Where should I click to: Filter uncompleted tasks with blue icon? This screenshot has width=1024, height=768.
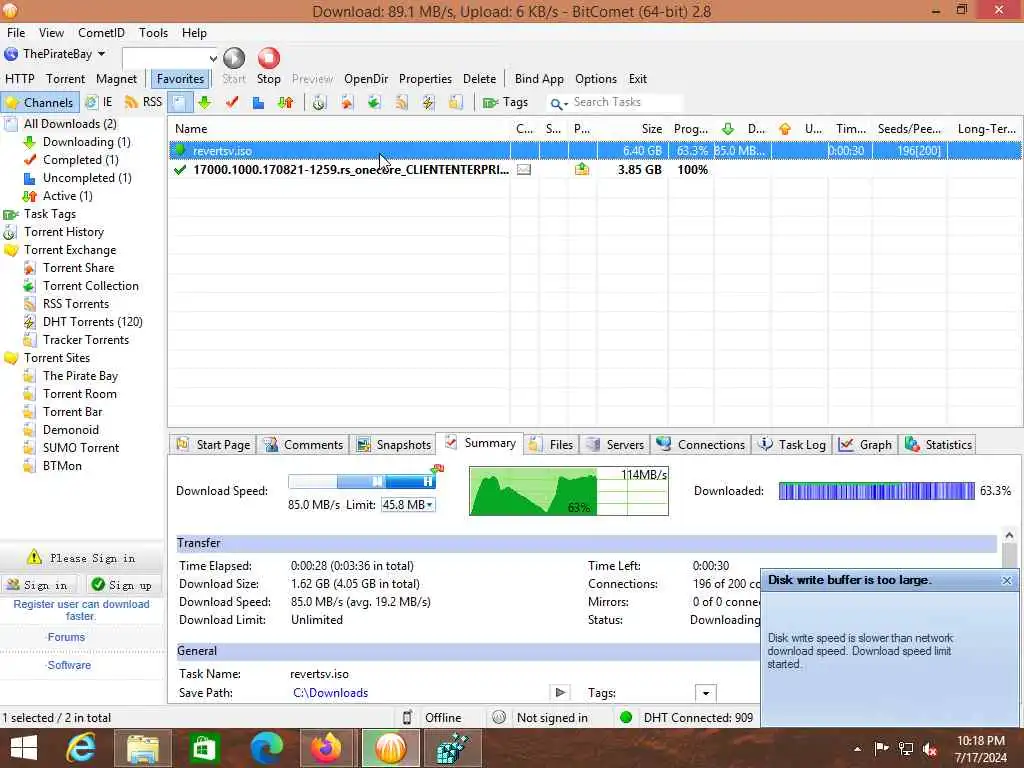click(259, 103)
